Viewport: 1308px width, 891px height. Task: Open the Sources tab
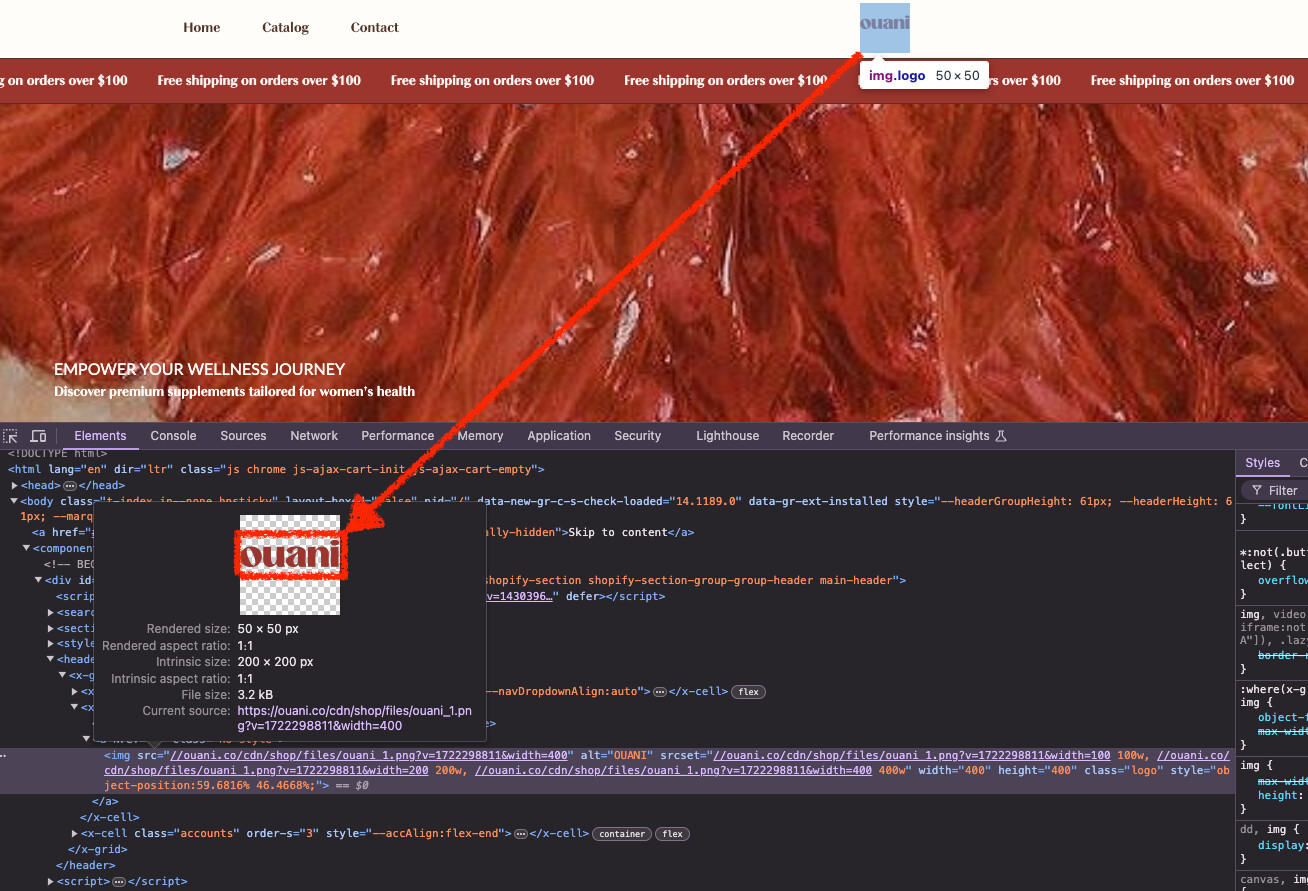point(243,436)
